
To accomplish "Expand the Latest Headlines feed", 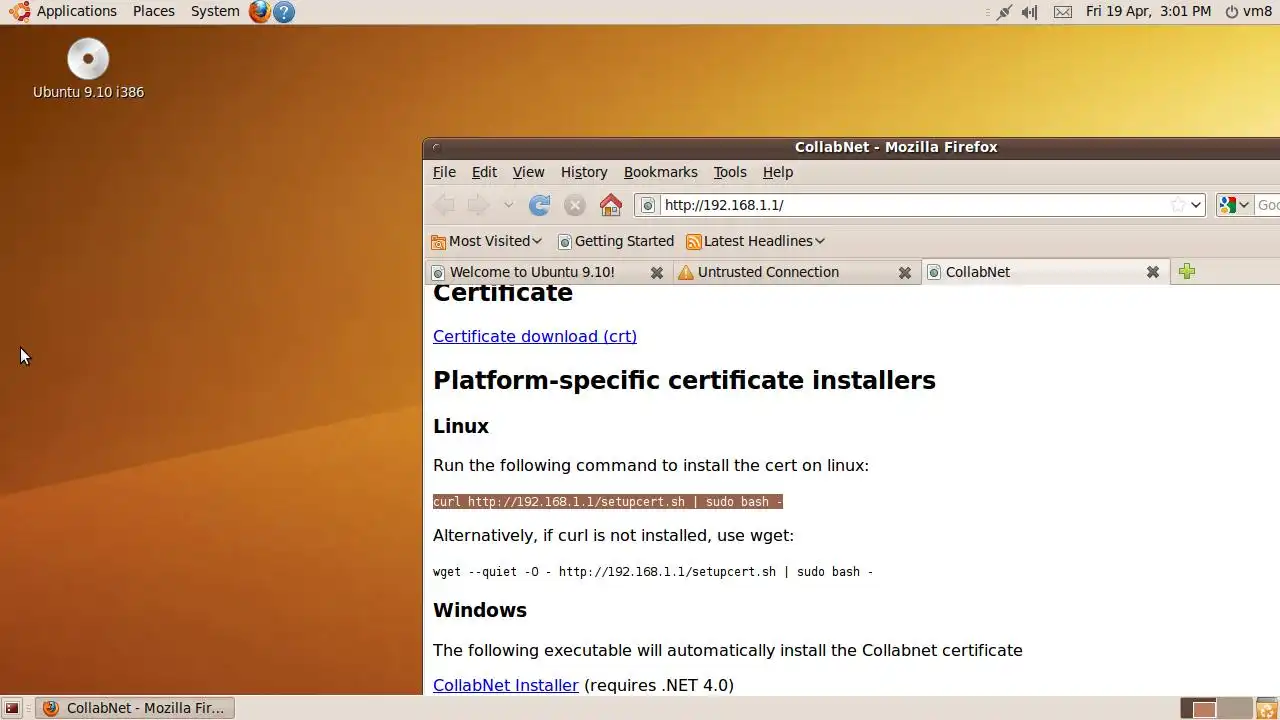I will (x=755, y=241).
